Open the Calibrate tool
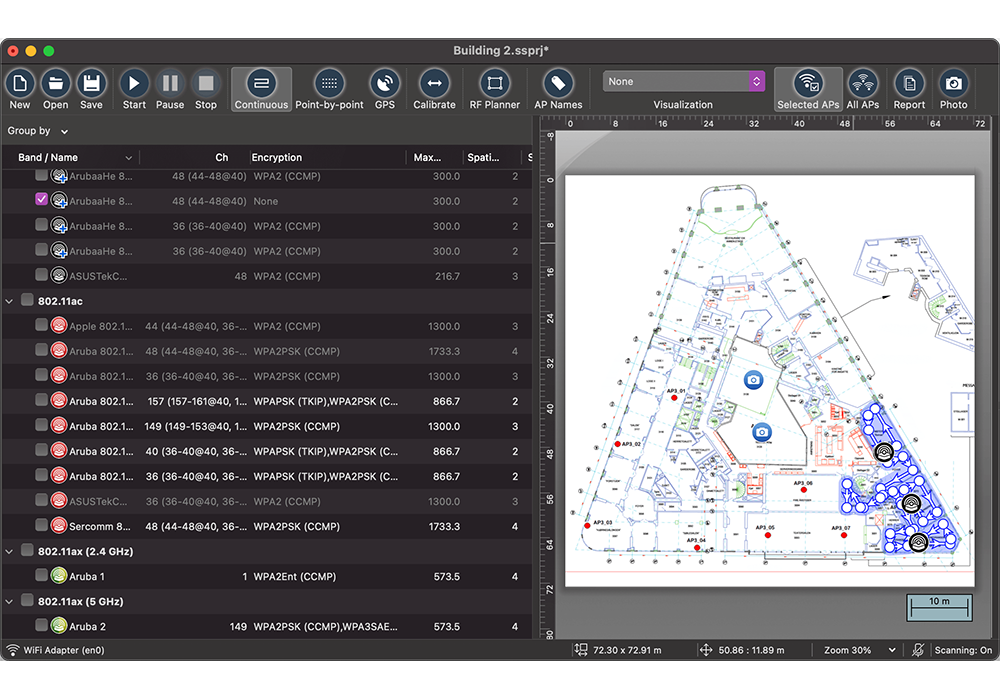The image size is (1000, 700). (x=434, y=89)
